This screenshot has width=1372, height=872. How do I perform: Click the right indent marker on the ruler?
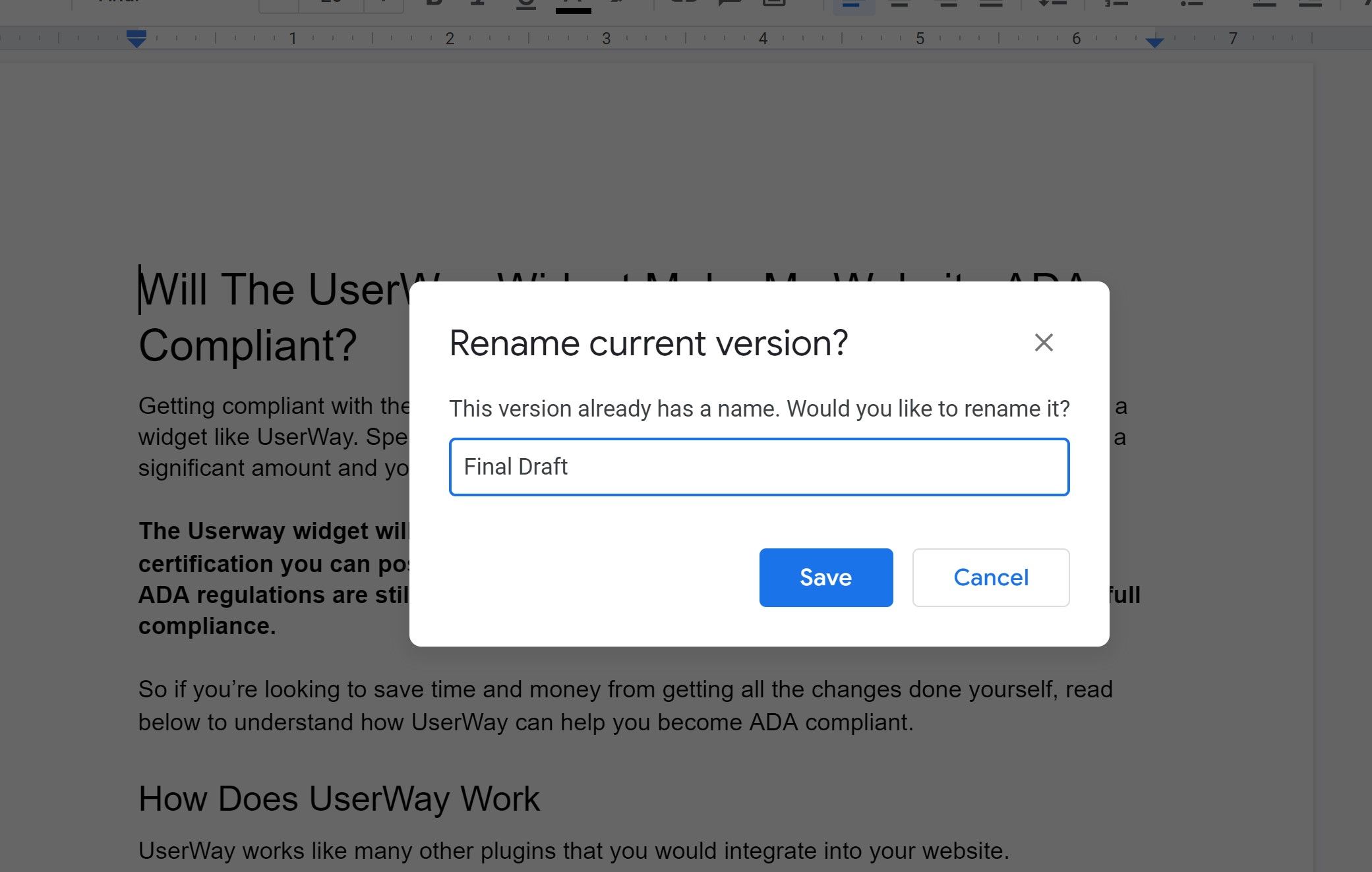1154,42
